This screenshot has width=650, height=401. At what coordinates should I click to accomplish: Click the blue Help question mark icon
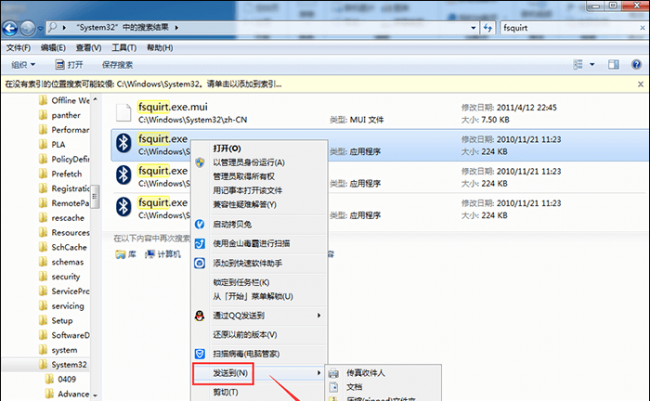[x=636, y=64]
